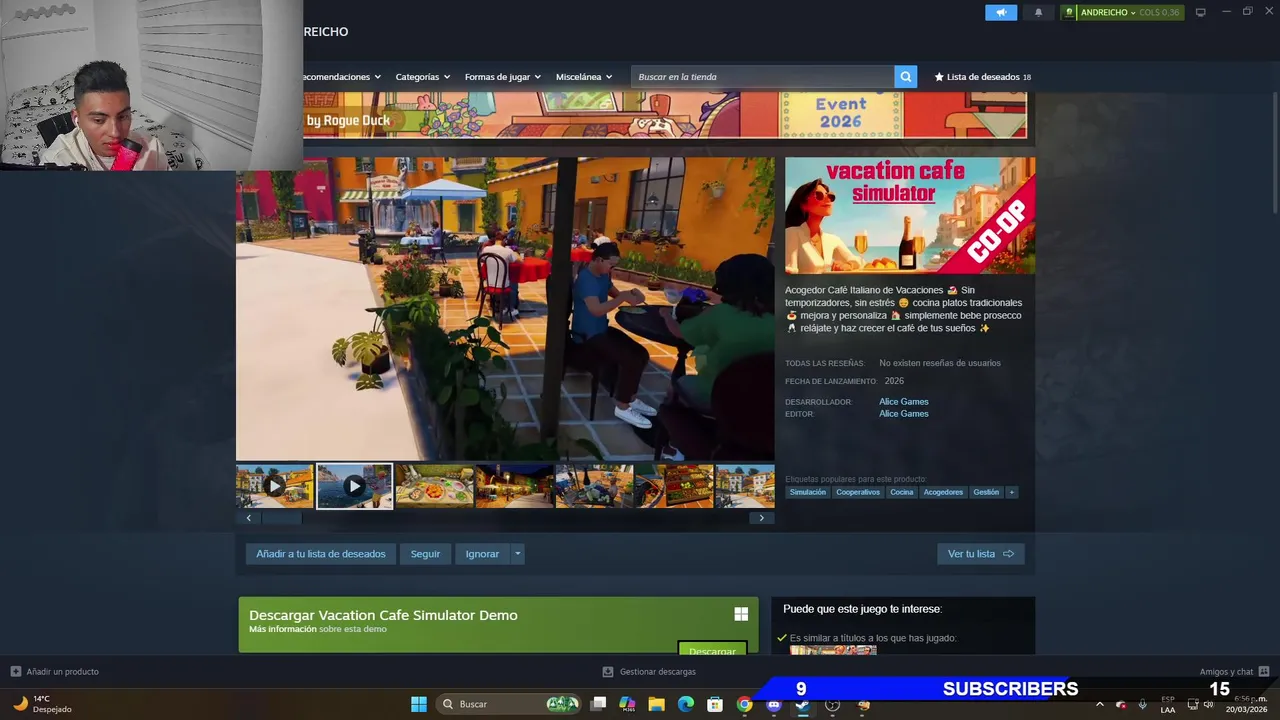The image size is (1280, 720).
Task: Open the Steam announcements megaphone button
Action: [1001, 12]
